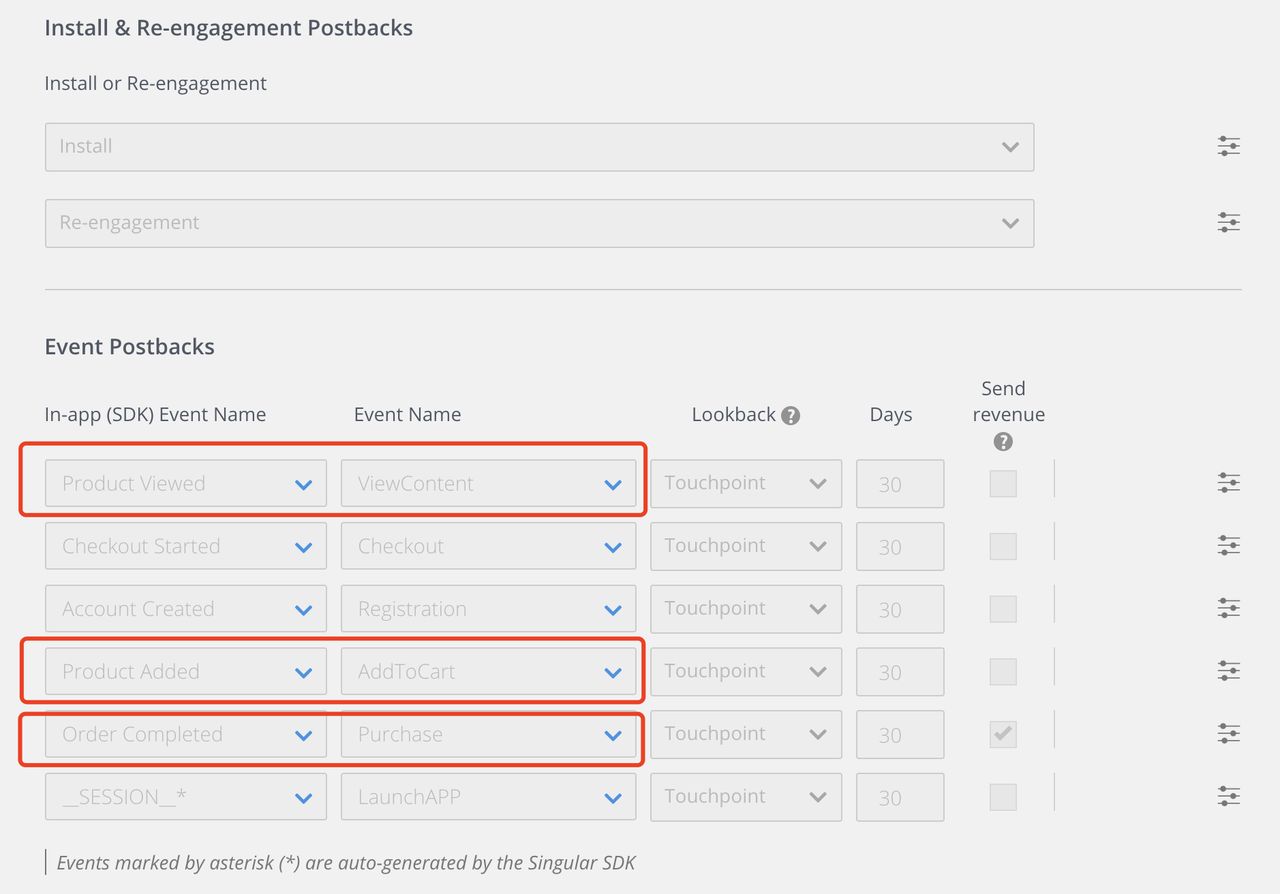Open advanced settings for the Install postback
This screenshot has height=894, width=1280.
click(1228, 146)
